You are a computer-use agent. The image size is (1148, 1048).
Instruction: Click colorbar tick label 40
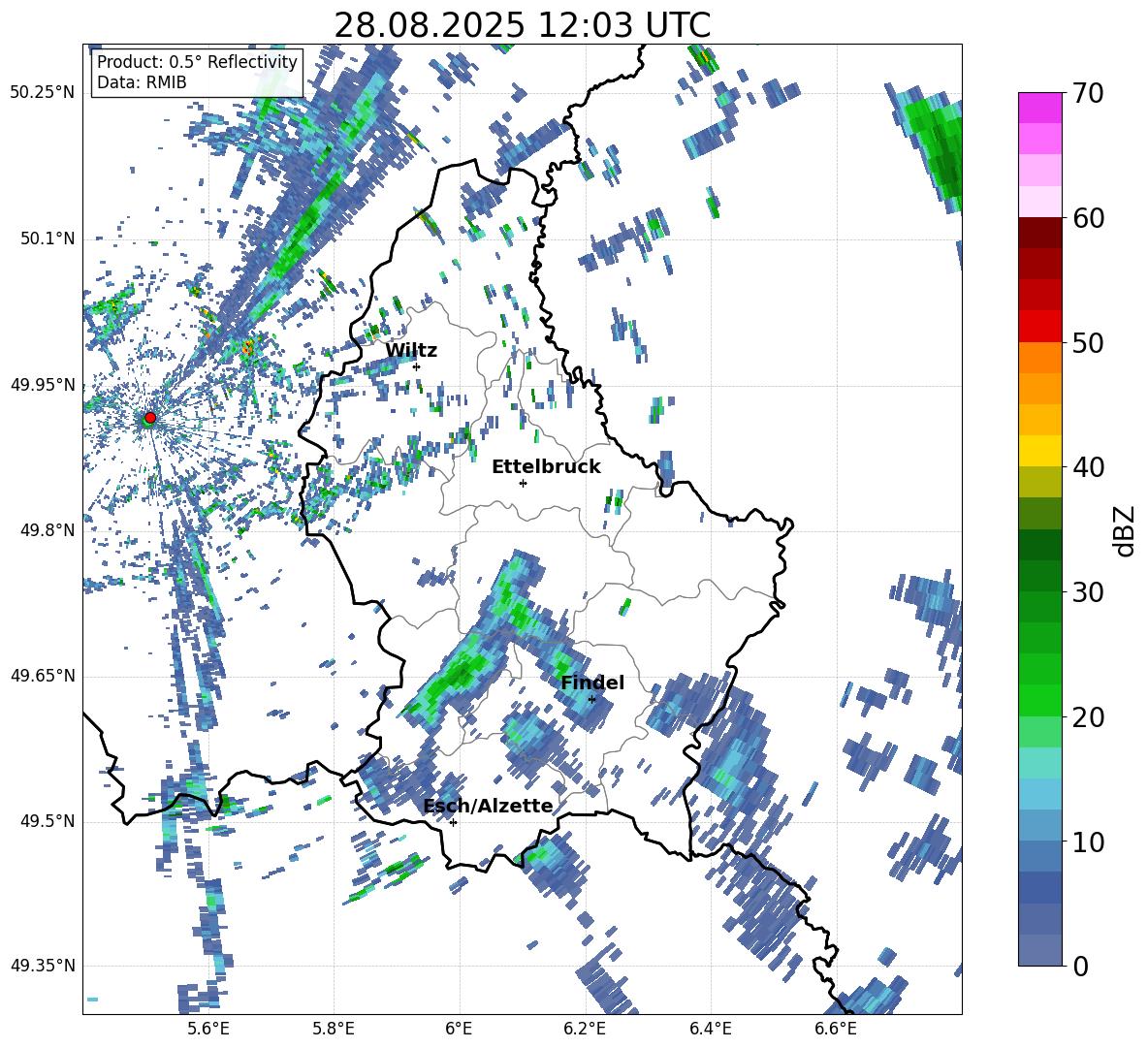(x=1088, y=467)
